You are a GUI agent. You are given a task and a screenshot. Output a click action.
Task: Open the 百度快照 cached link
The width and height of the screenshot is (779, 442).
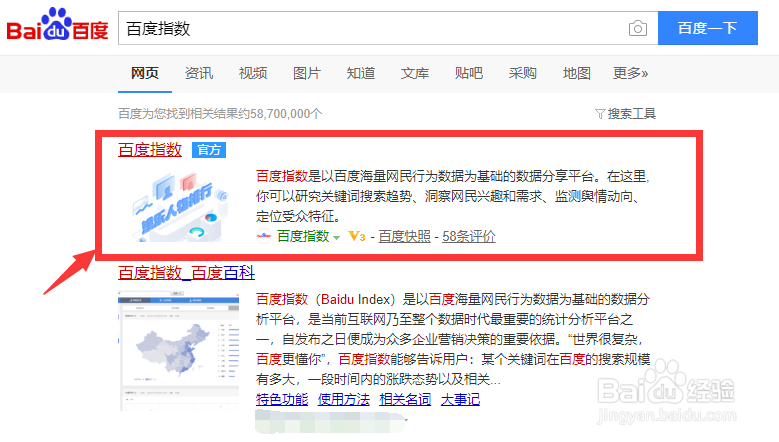404,236
